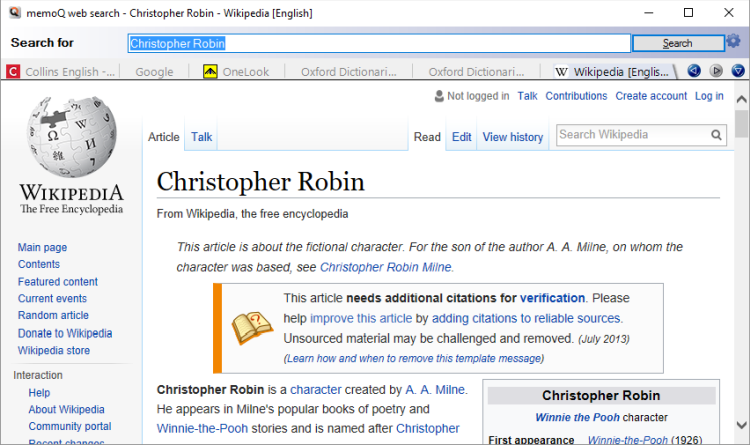750x445 pixels.
Task: Click the scroll tabs left arrow
Action: pos(694,71)
